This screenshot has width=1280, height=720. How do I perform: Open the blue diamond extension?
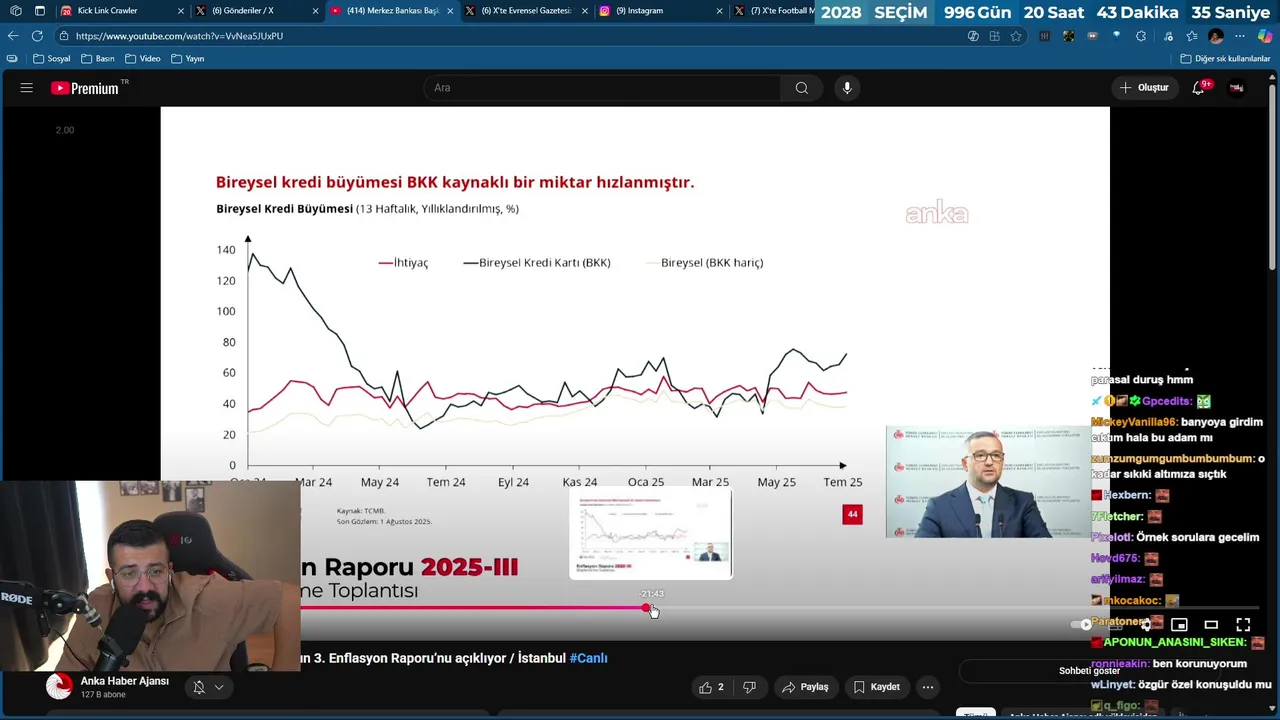[1116, 36]
